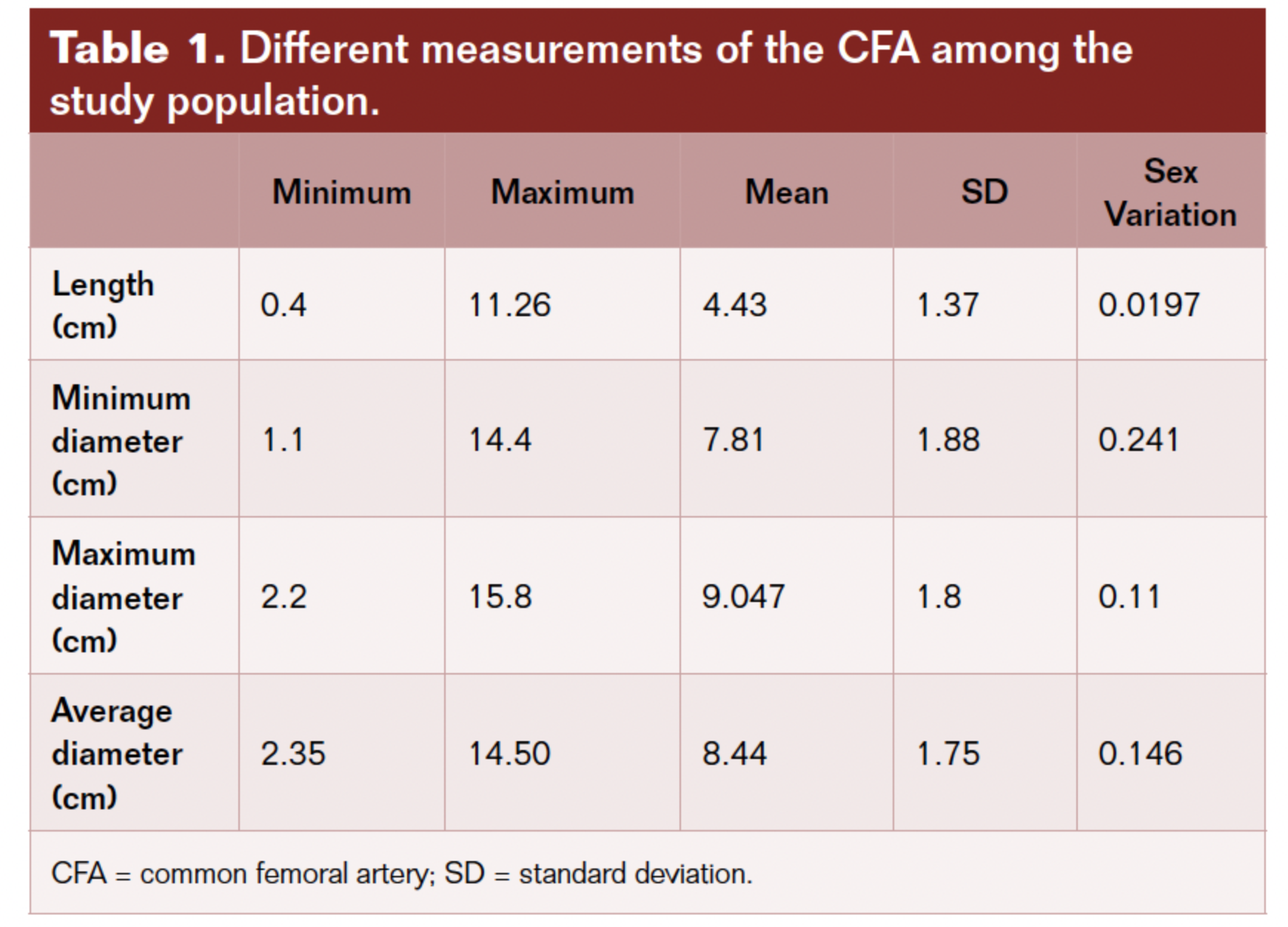This screenshot has width=1288, height=927.
Task: Select the Length mean value 4.43
Action: (x=735, y=305)
